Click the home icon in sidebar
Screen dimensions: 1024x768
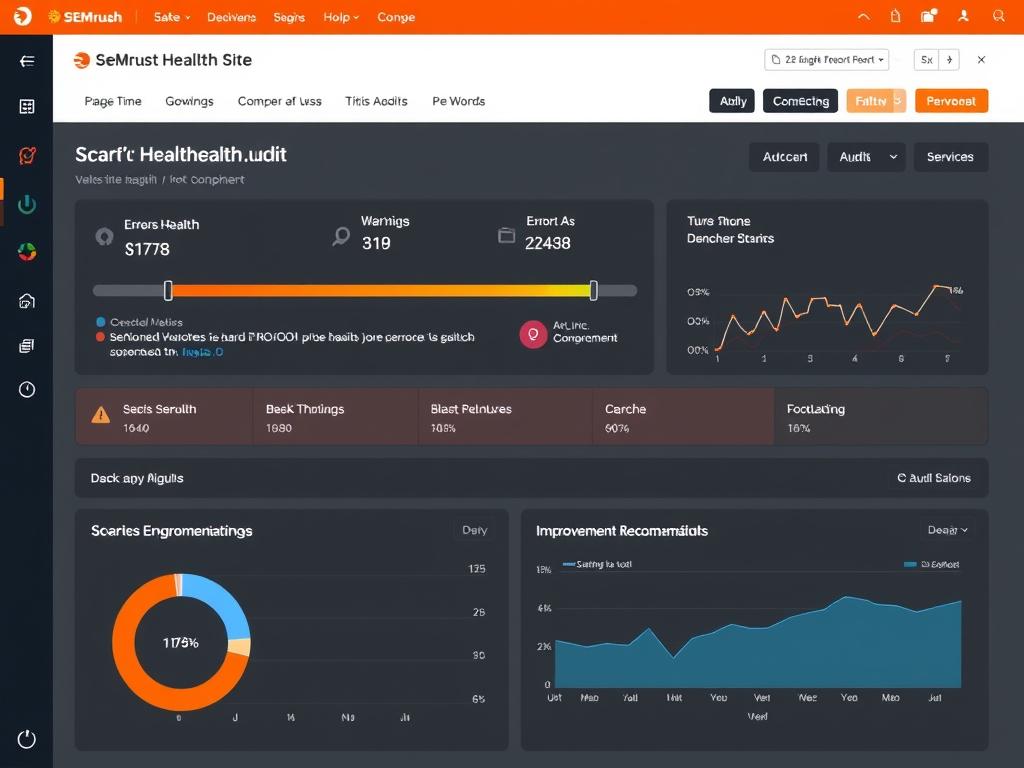27,301
